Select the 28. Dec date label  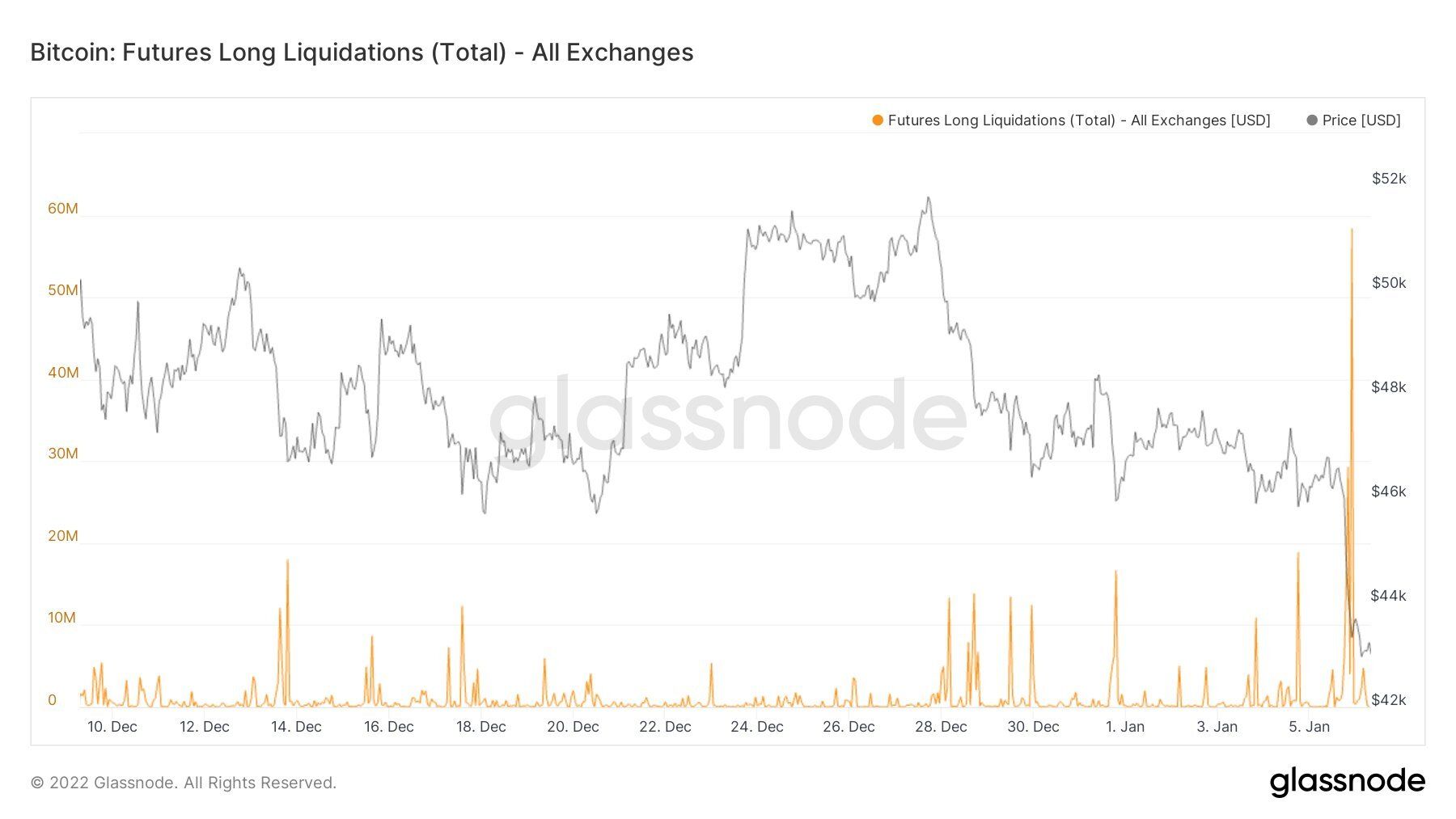pyautogui.click(x=941, y=727)
